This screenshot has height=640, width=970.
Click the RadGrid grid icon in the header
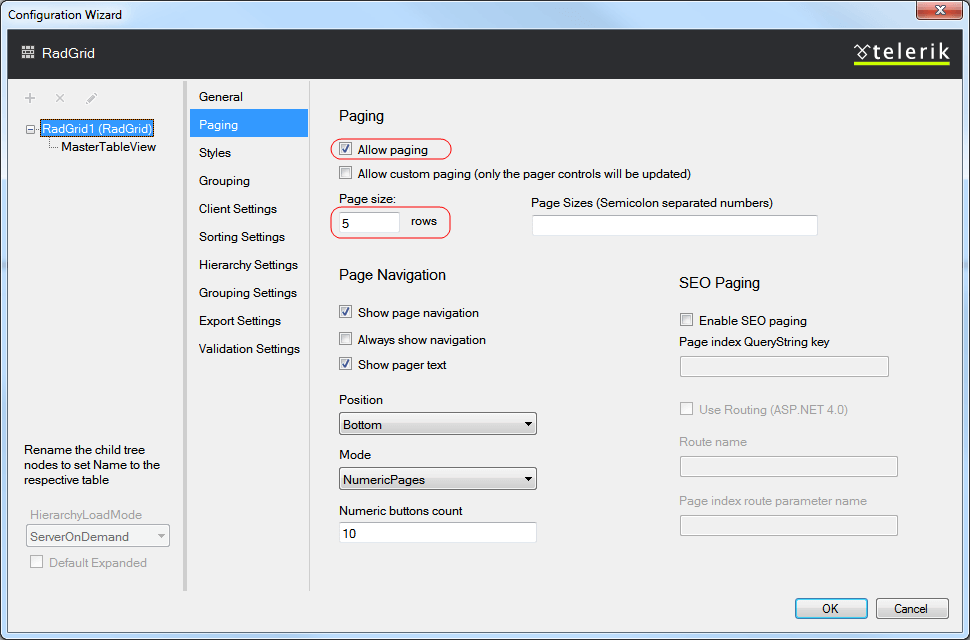pos(26,53)
